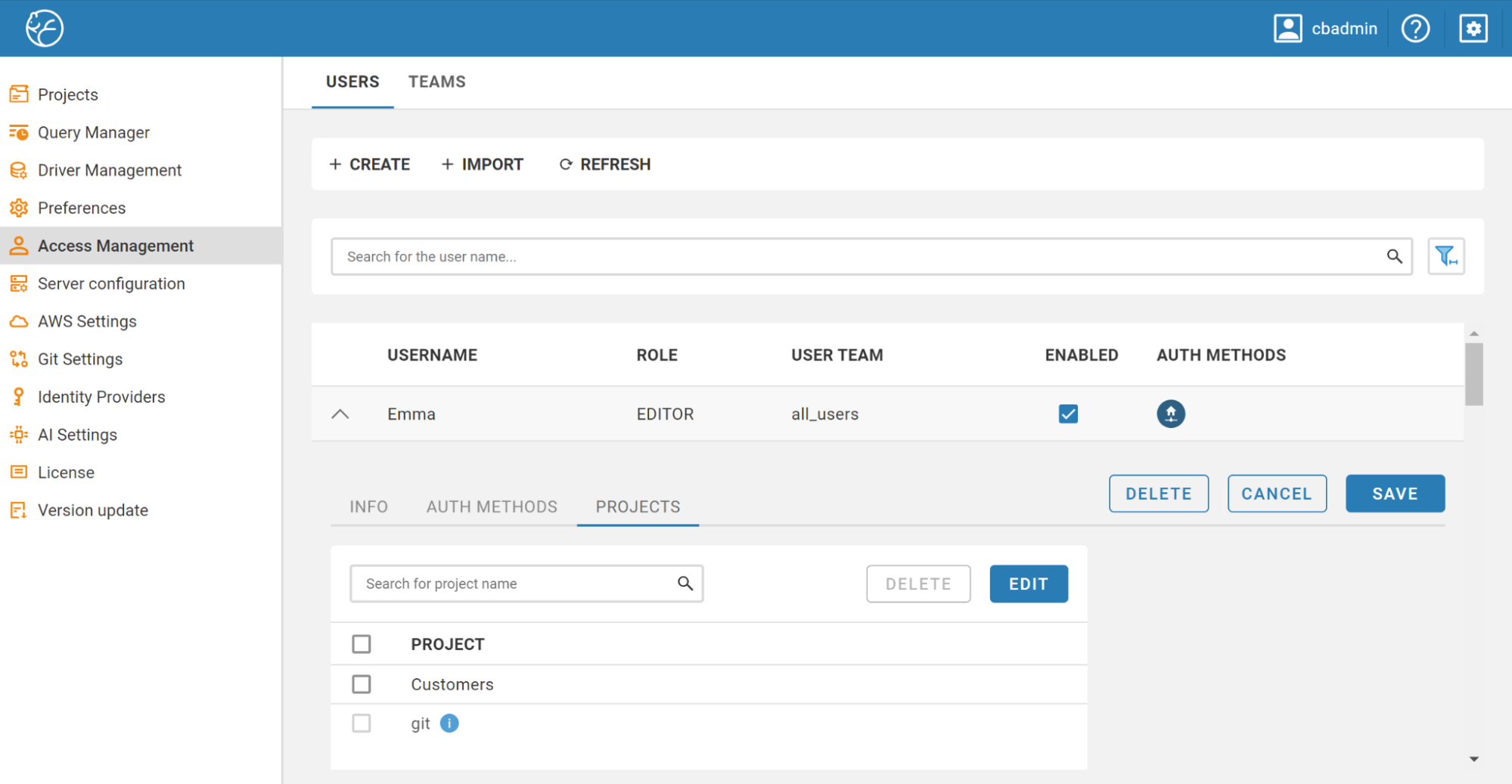1512x784 pixels.
Task: Click the users table scrollbar thumb
Action: (1473, 374)
